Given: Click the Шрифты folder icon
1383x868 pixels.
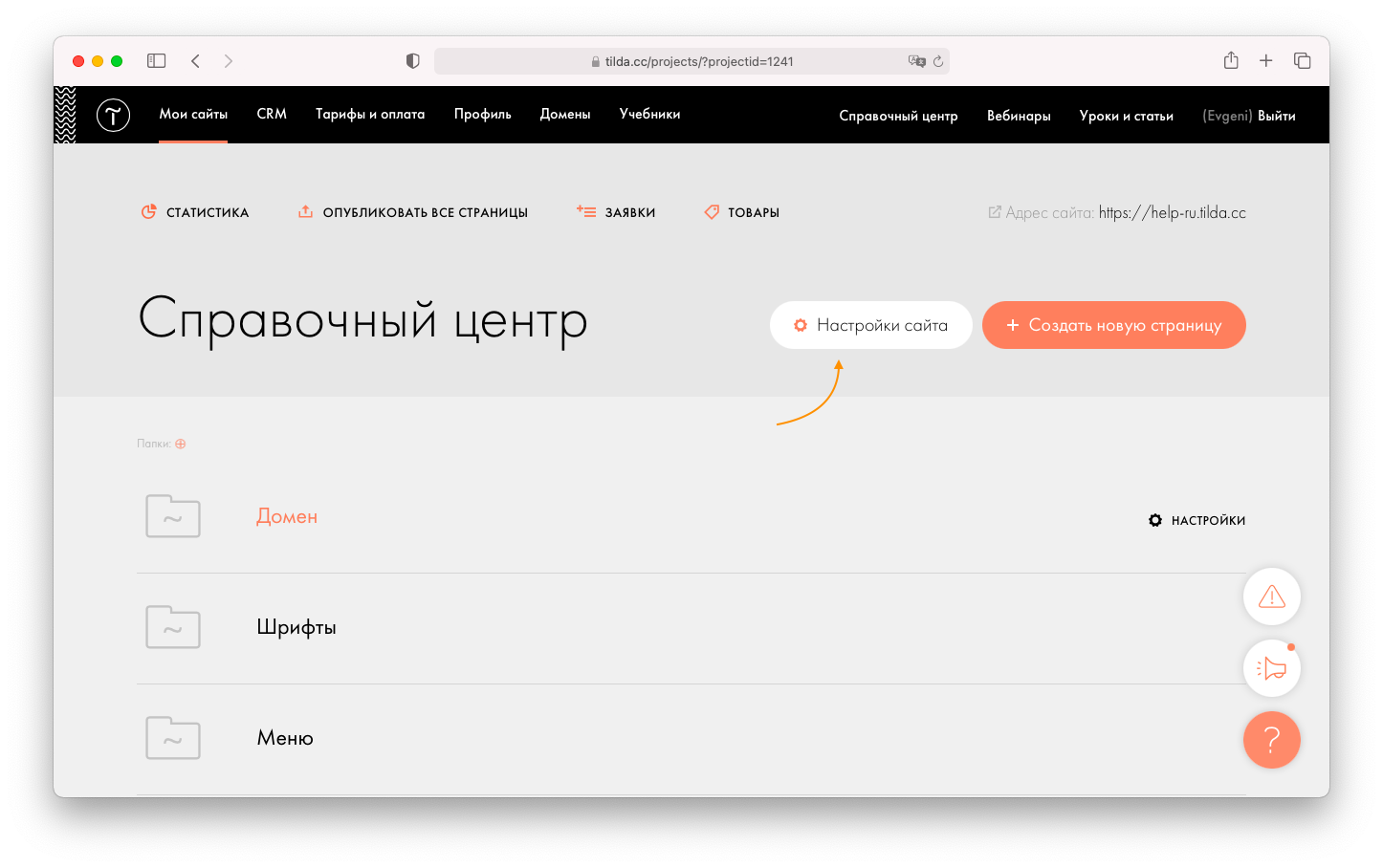Looking at the screenshot, I should 173,627.
